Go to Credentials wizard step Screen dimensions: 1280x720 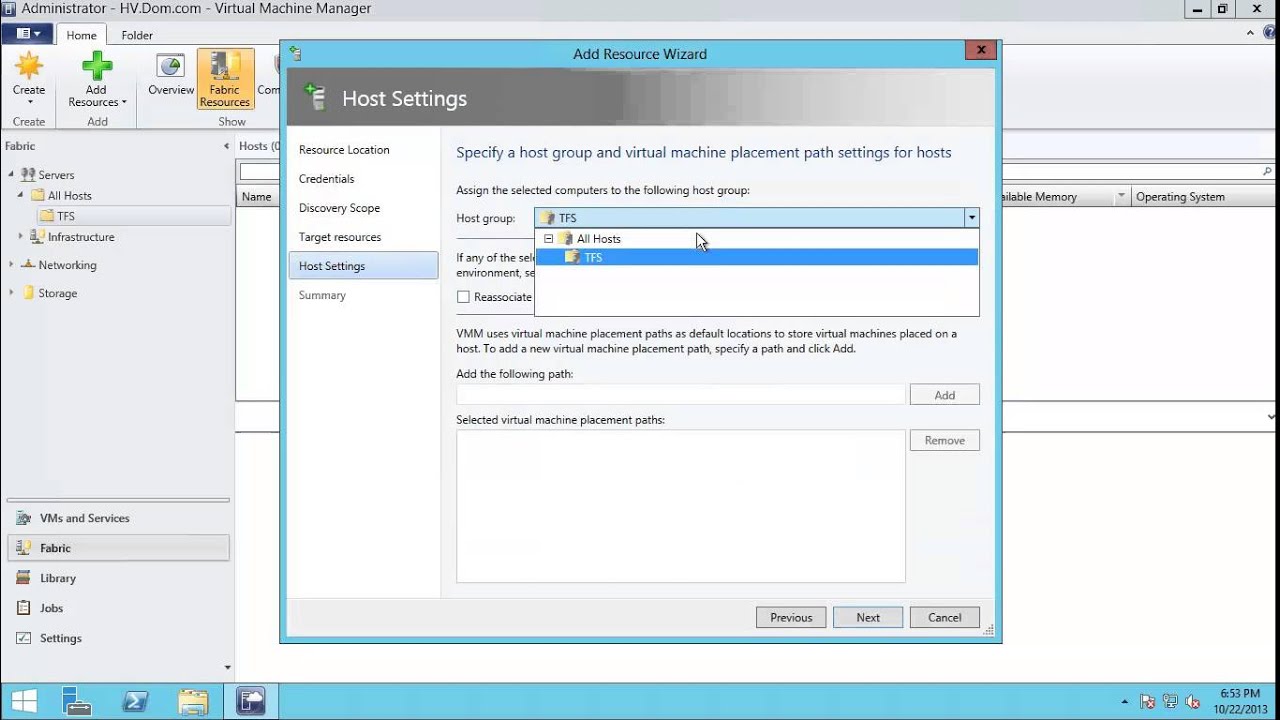[327, 179]
